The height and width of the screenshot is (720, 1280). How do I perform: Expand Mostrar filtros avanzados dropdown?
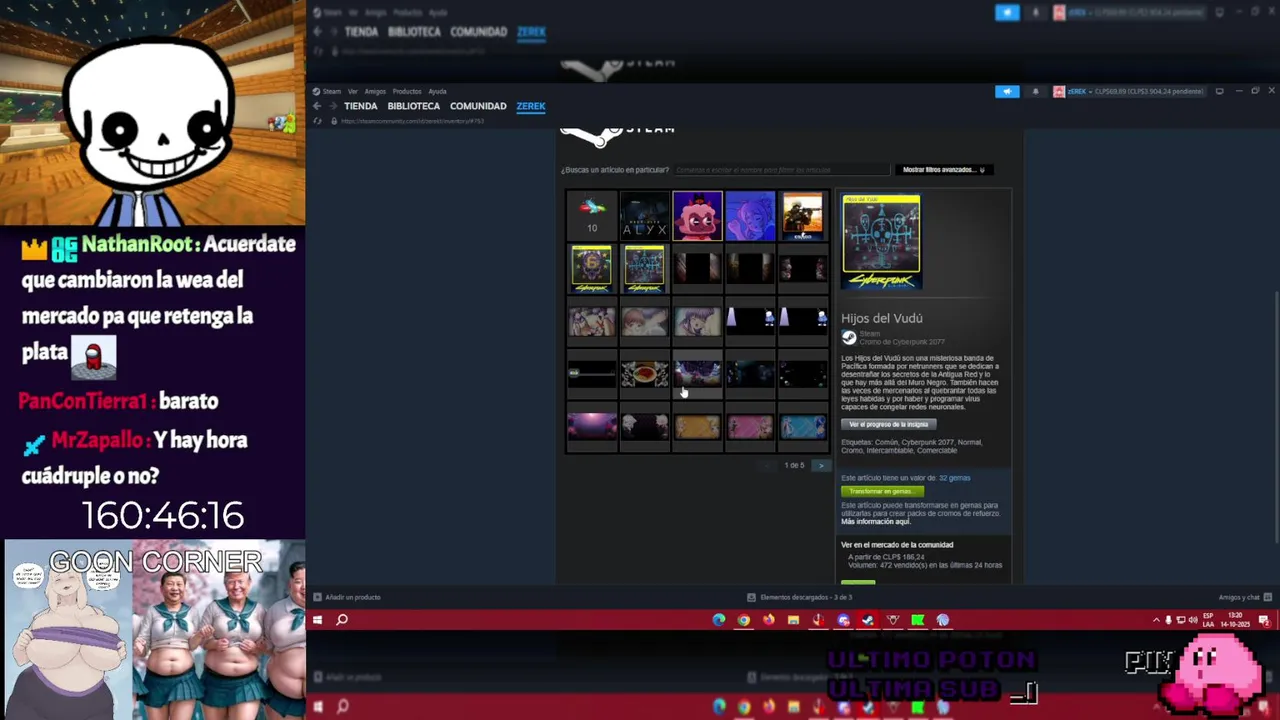[943, 170]
